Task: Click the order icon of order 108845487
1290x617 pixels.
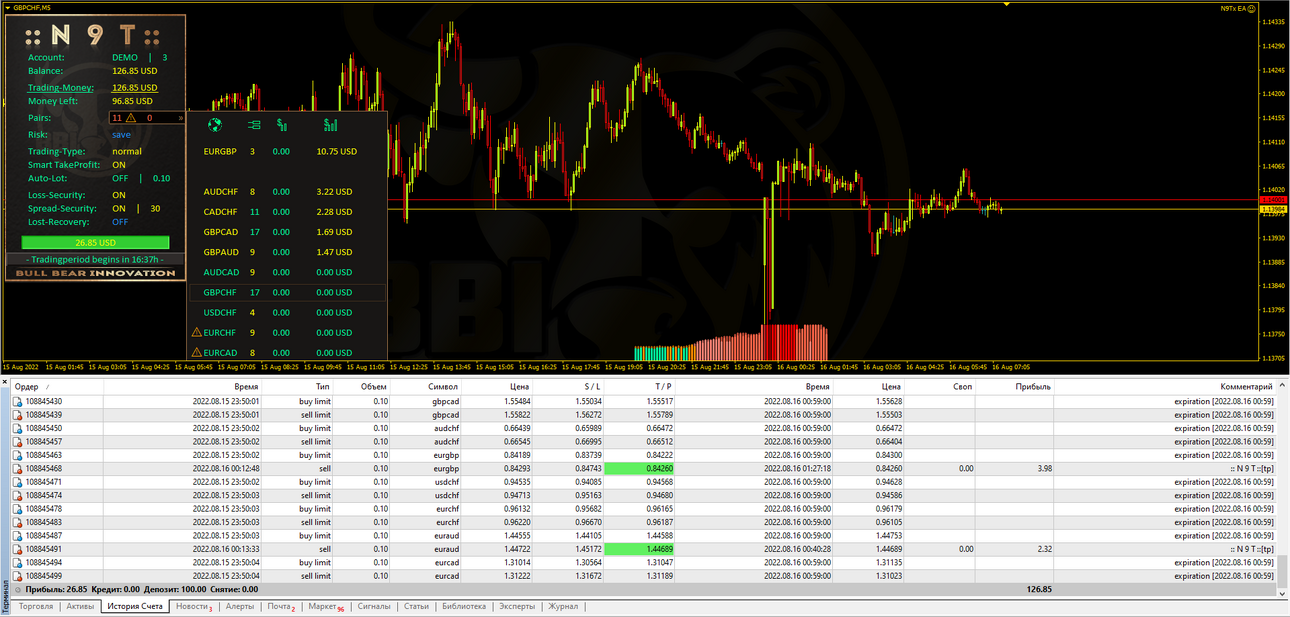Action: [17, 536]
